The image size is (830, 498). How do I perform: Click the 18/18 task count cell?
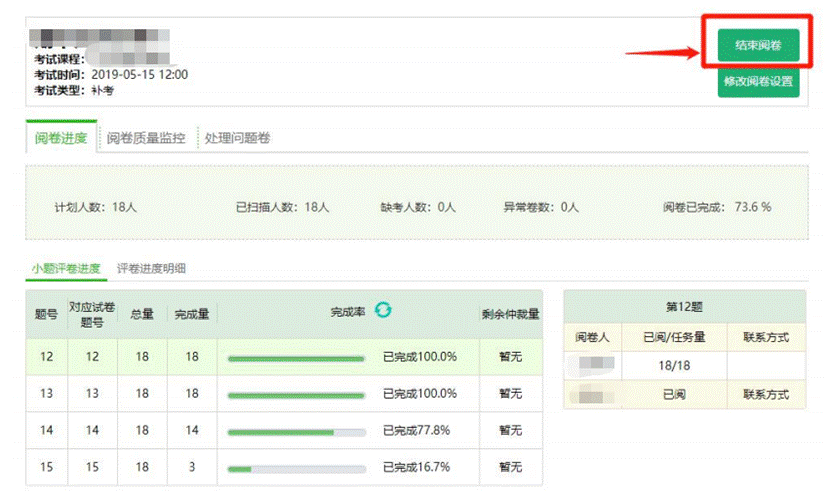click(671, 366)
